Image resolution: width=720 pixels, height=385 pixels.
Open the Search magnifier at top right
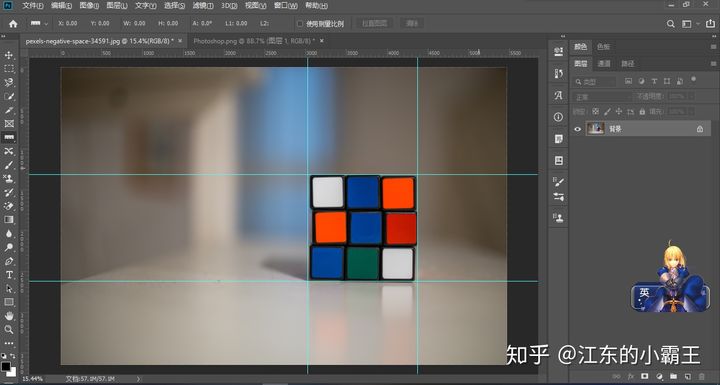click(670, 24)
